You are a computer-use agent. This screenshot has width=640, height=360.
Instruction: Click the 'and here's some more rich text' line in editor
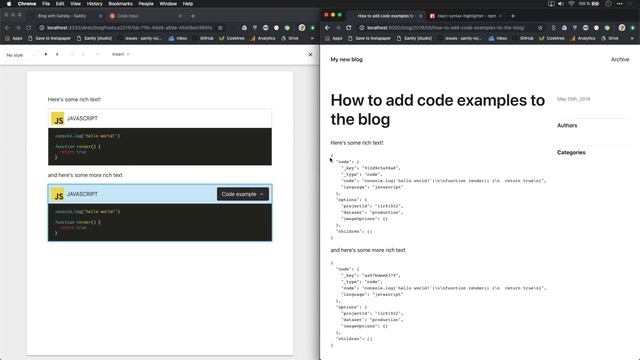(x=85, y=175)
